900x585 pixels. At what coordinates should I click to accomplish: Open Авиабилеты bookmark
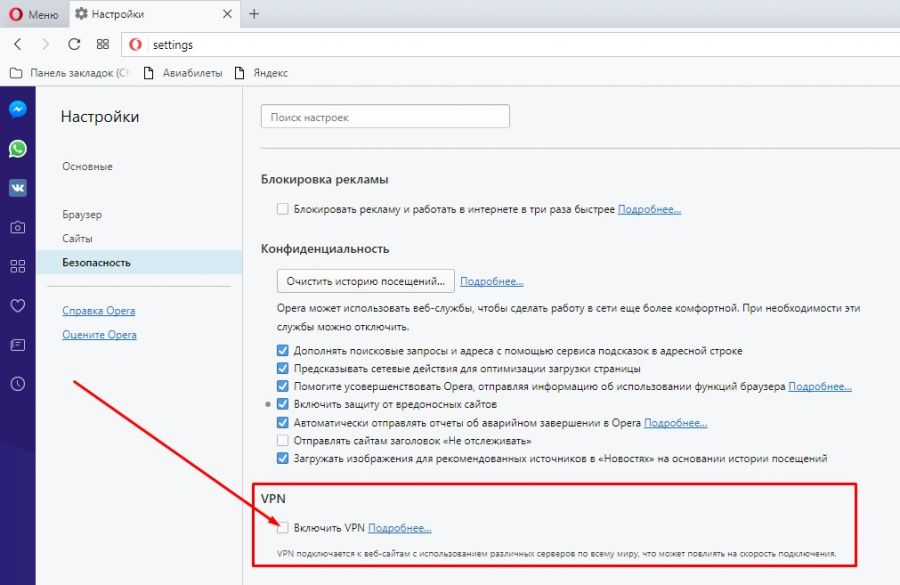point(183,73)
